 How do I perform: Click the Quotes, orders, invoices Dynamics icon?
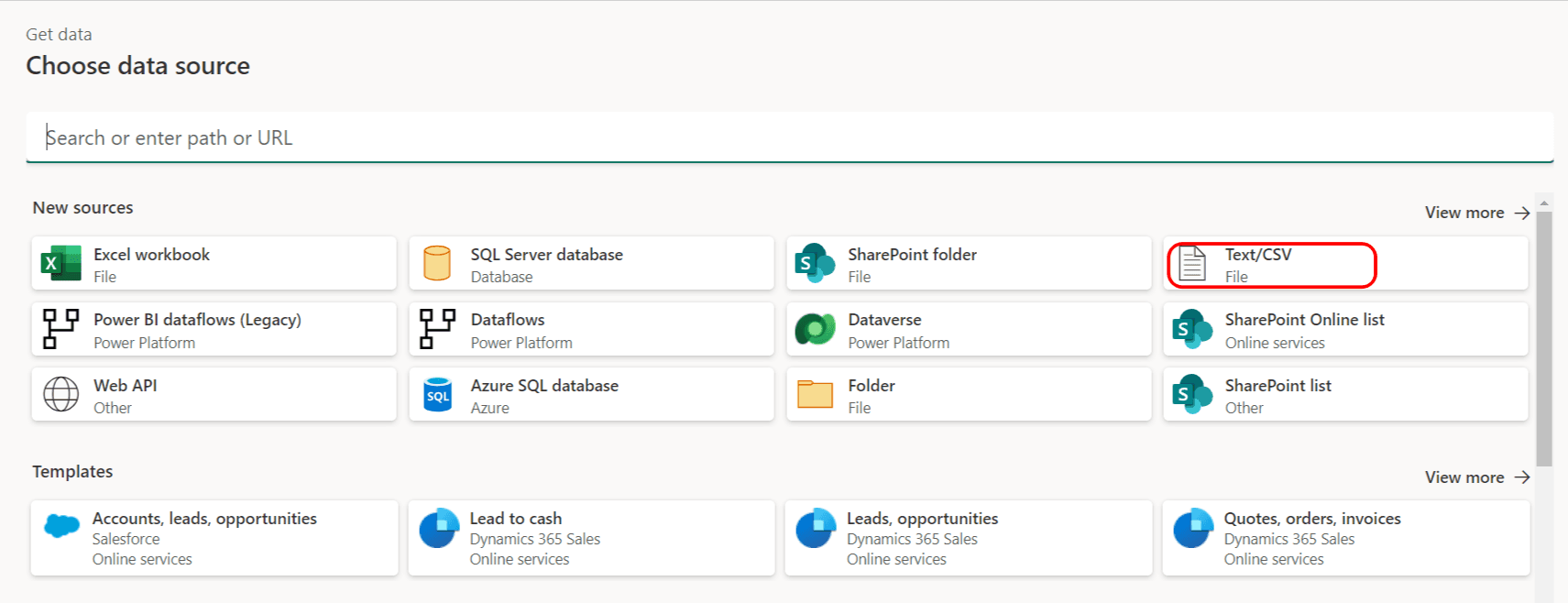1193,528
